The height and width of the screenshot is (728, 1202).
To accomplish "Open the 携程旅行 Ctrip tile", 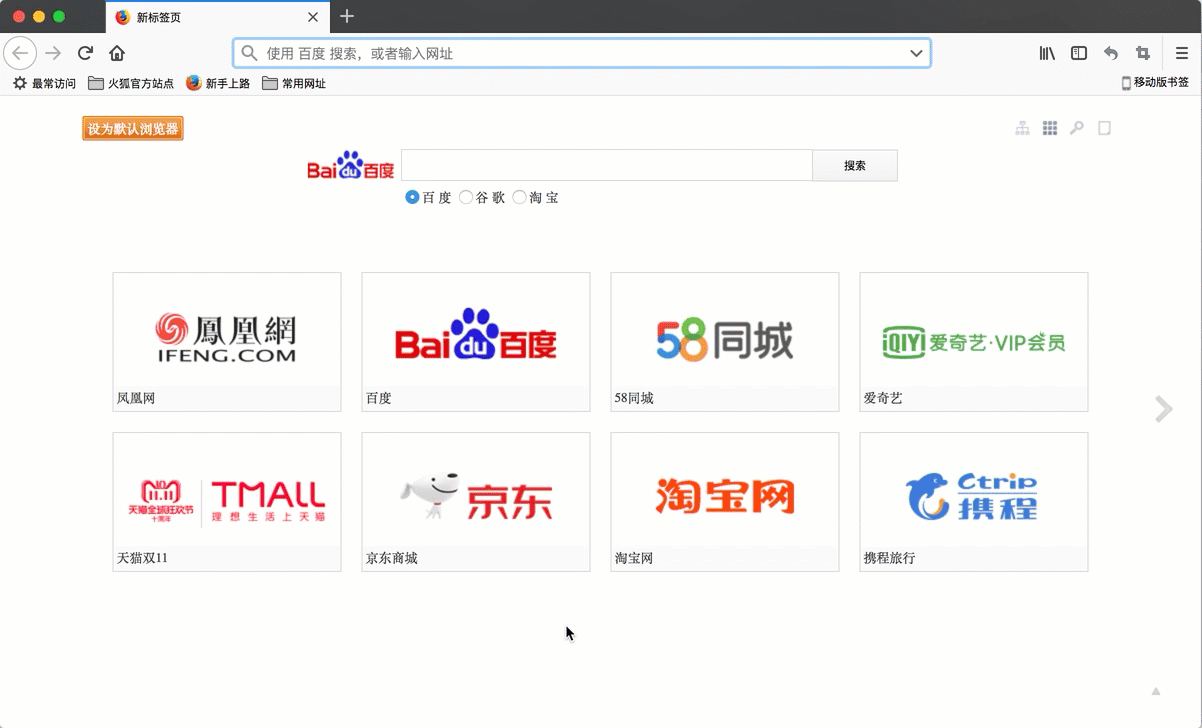I will click(x=974, y=502).
